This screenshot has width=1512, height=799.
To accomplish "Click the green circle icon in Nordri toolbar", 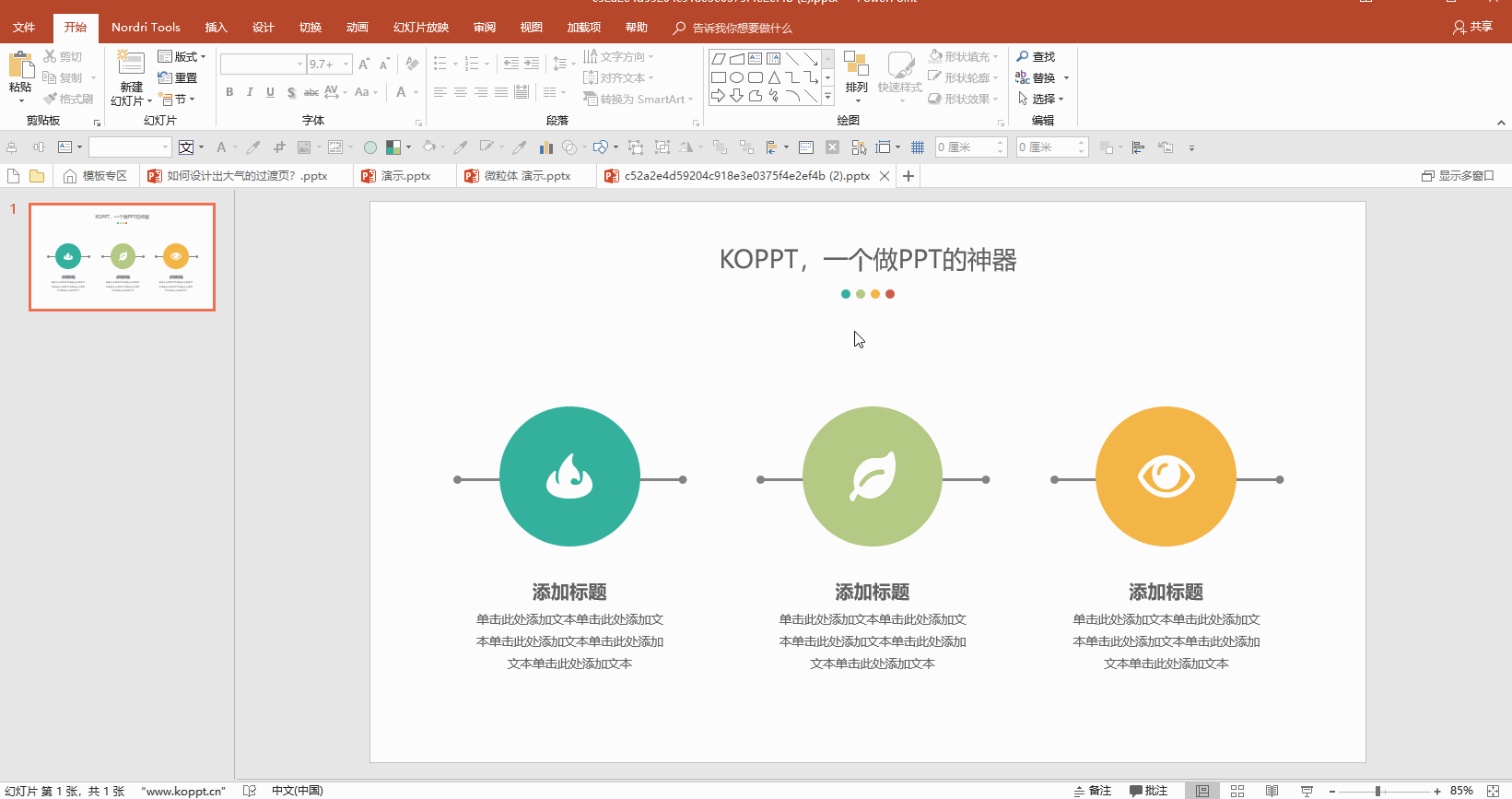I will (x=370, y=147).
